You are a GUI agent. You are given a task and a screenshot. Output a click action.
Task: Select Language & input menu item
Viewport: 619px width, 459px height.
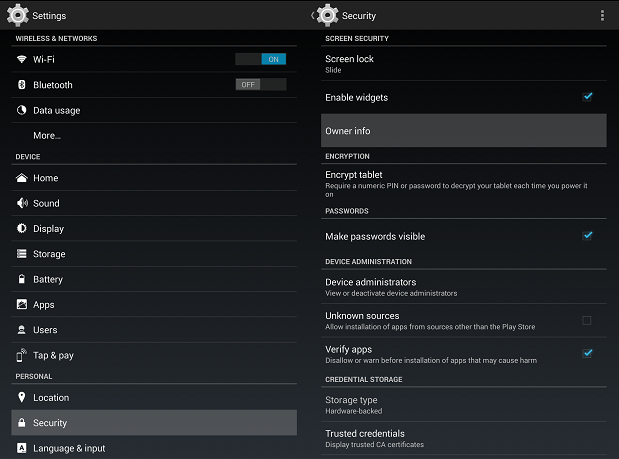pos(154,448)
